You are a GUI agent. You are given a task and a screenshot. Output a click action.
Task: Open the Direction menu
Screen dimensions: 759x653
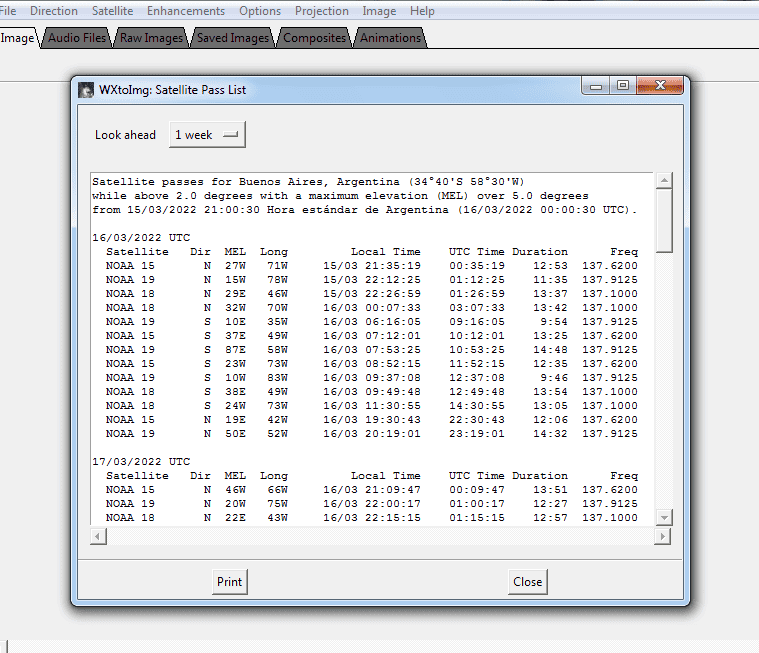(54, 11)
